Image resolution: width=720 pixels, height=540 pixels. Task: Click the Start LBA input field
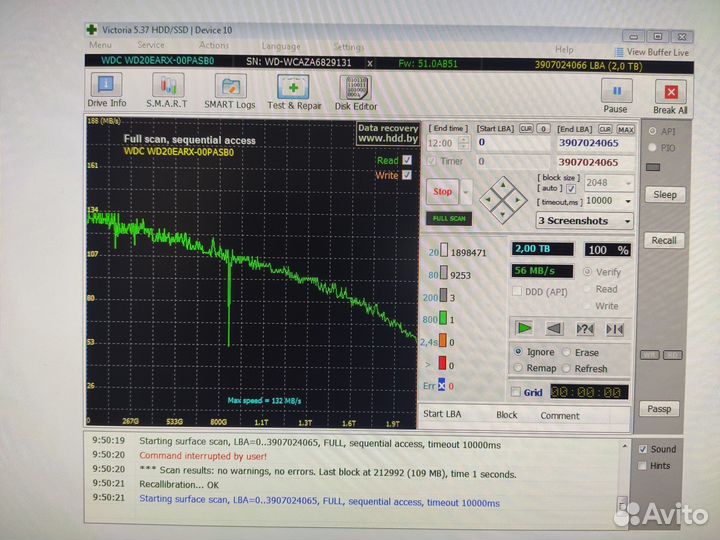512,143
